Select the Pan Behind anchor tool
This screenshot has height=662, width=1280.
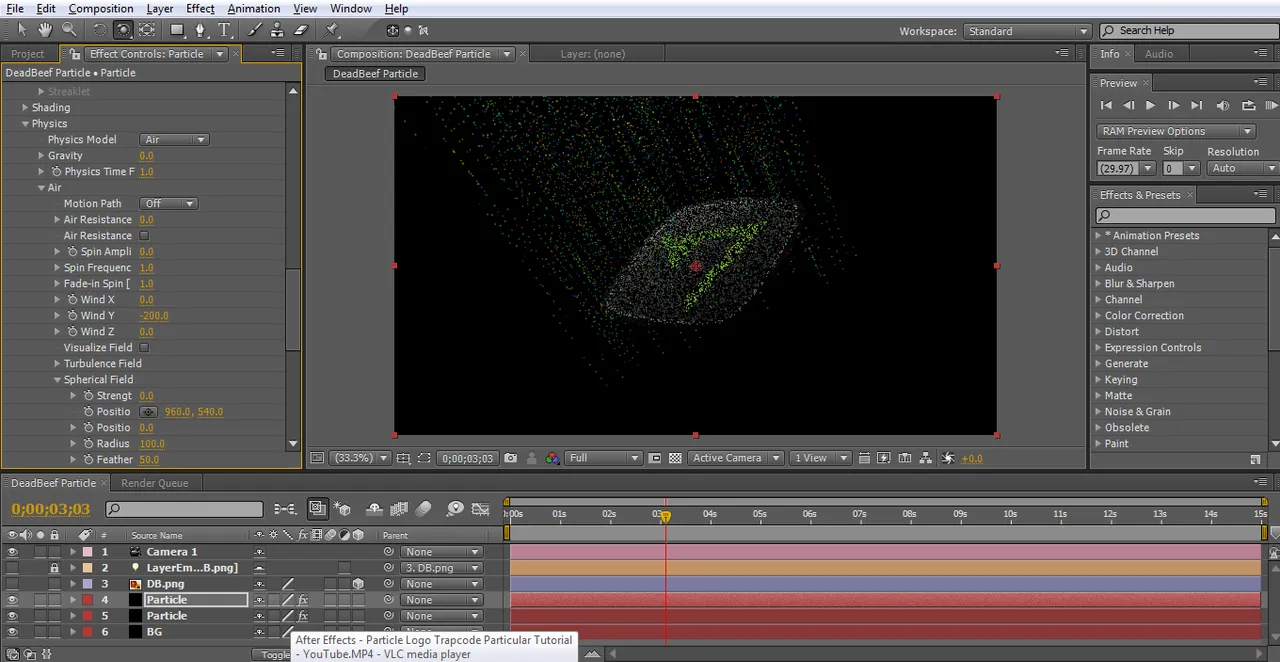(147, 30)
